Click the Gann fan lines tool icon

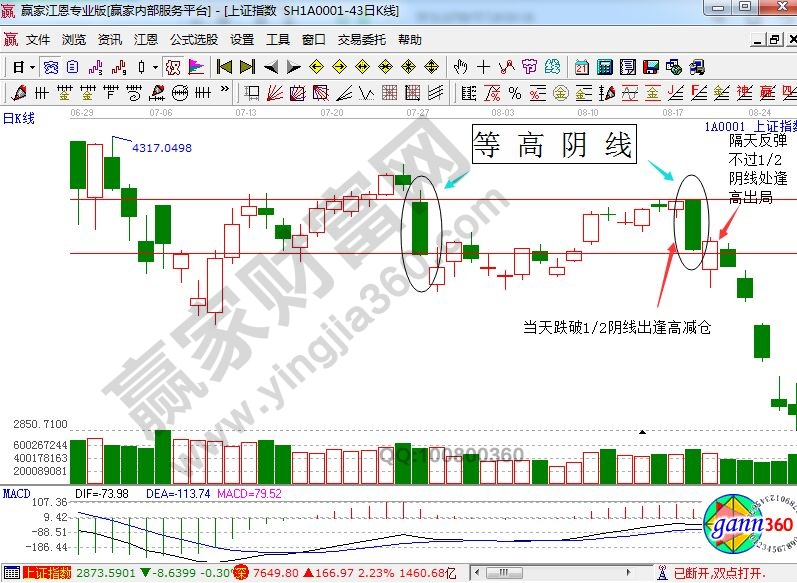coord(272,93)
